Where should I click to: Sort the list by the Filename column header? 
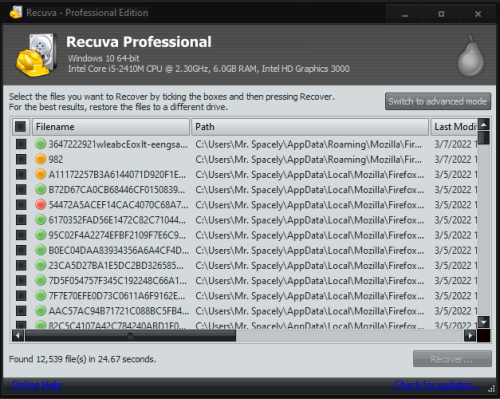pos(111,127)
